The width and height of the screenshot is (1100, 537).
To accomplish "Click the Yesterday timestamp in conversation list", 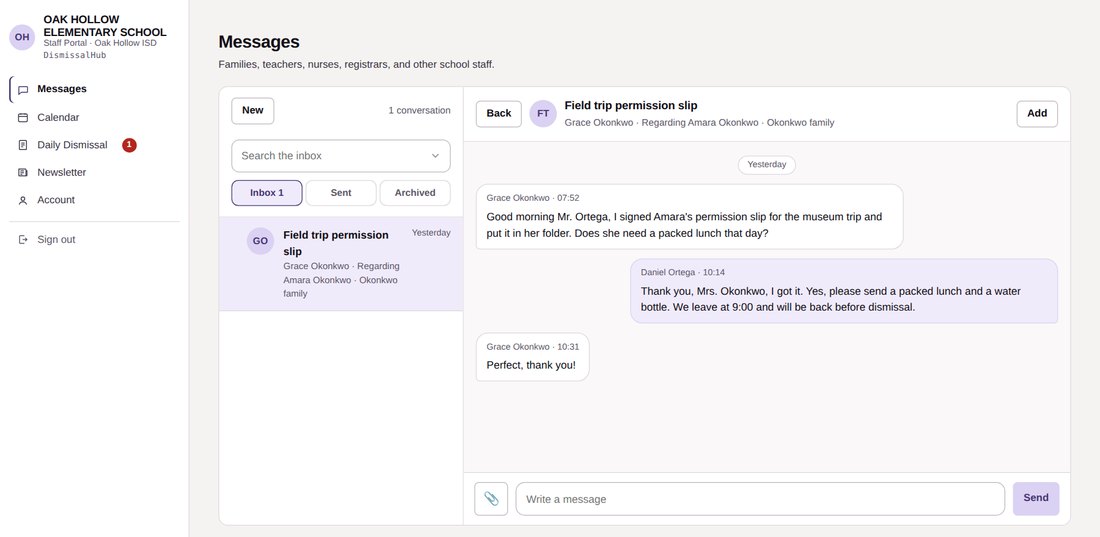I will pos(431,233).
